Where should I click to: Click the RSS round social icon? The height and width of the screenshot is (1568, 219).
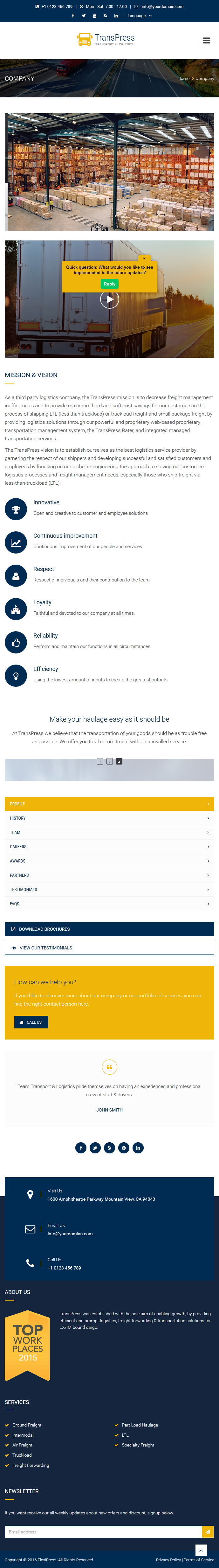pos(109,1148)
